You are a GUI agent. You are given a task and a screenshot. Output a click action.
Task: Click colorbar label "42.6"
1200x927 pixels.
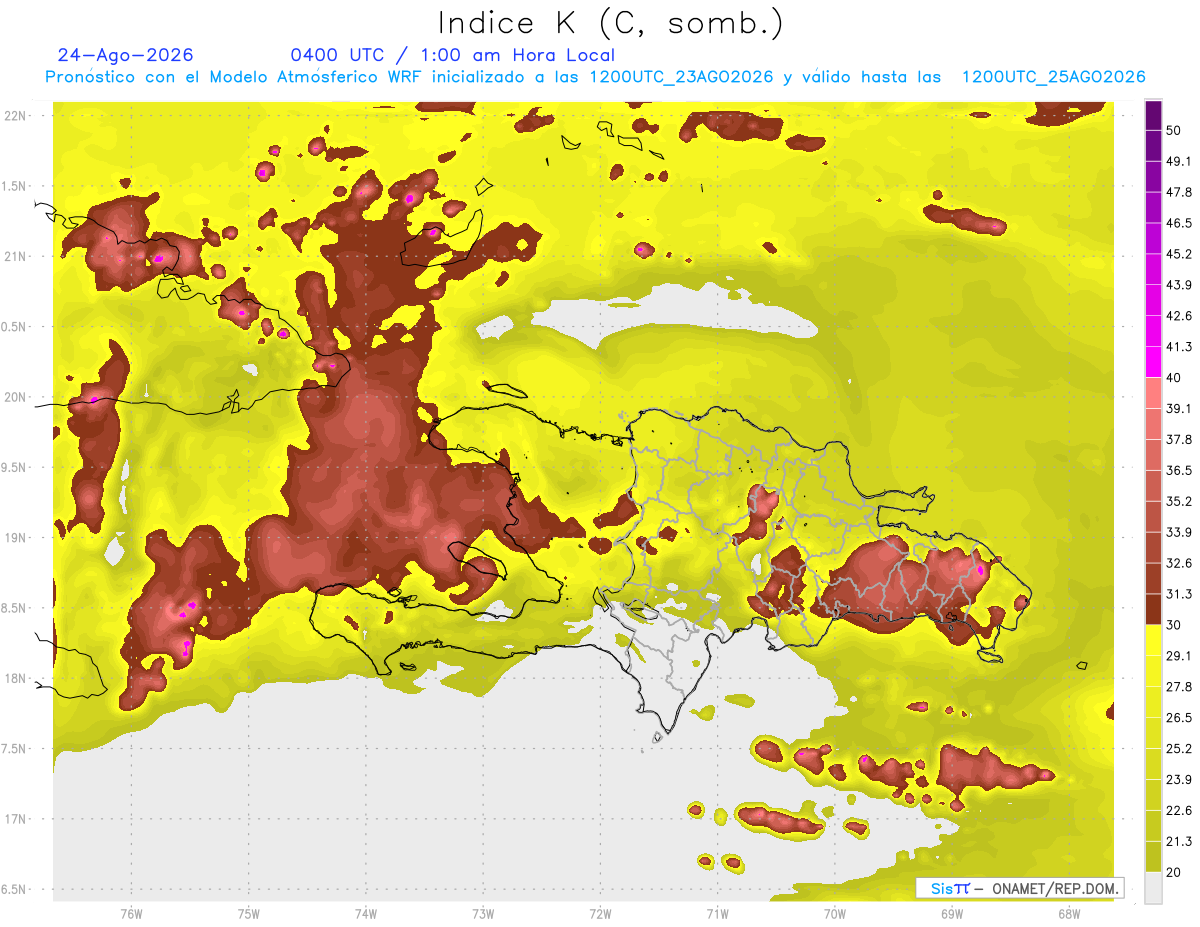pos(1178,316)
